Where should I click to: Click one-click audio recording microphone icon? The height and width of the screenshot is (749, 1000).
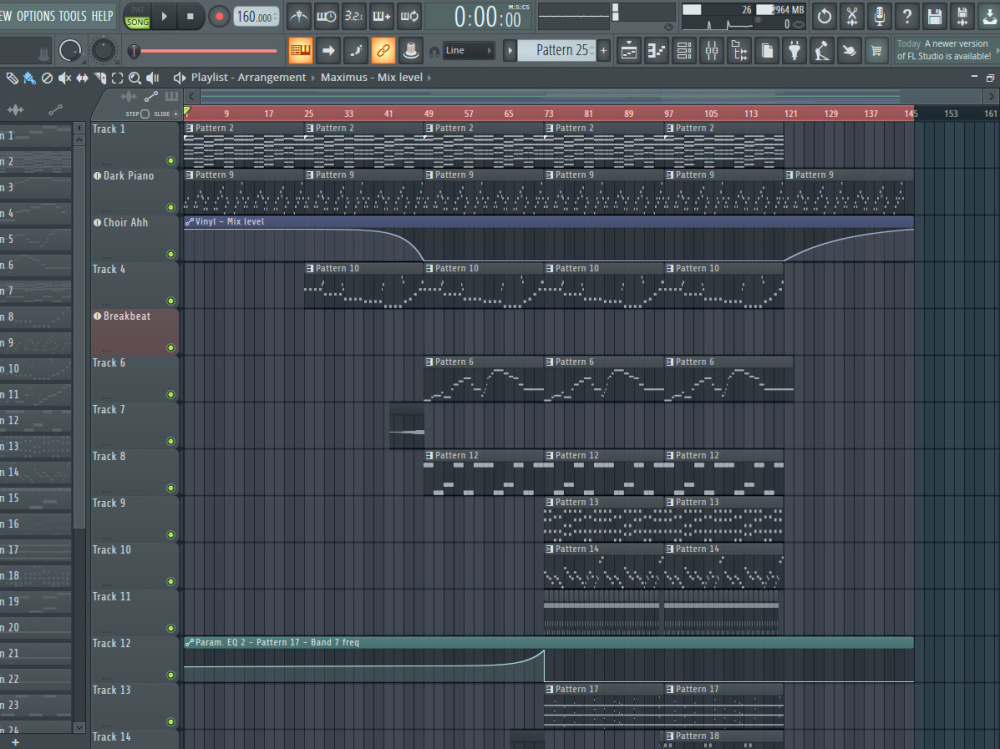coord(879,16)
